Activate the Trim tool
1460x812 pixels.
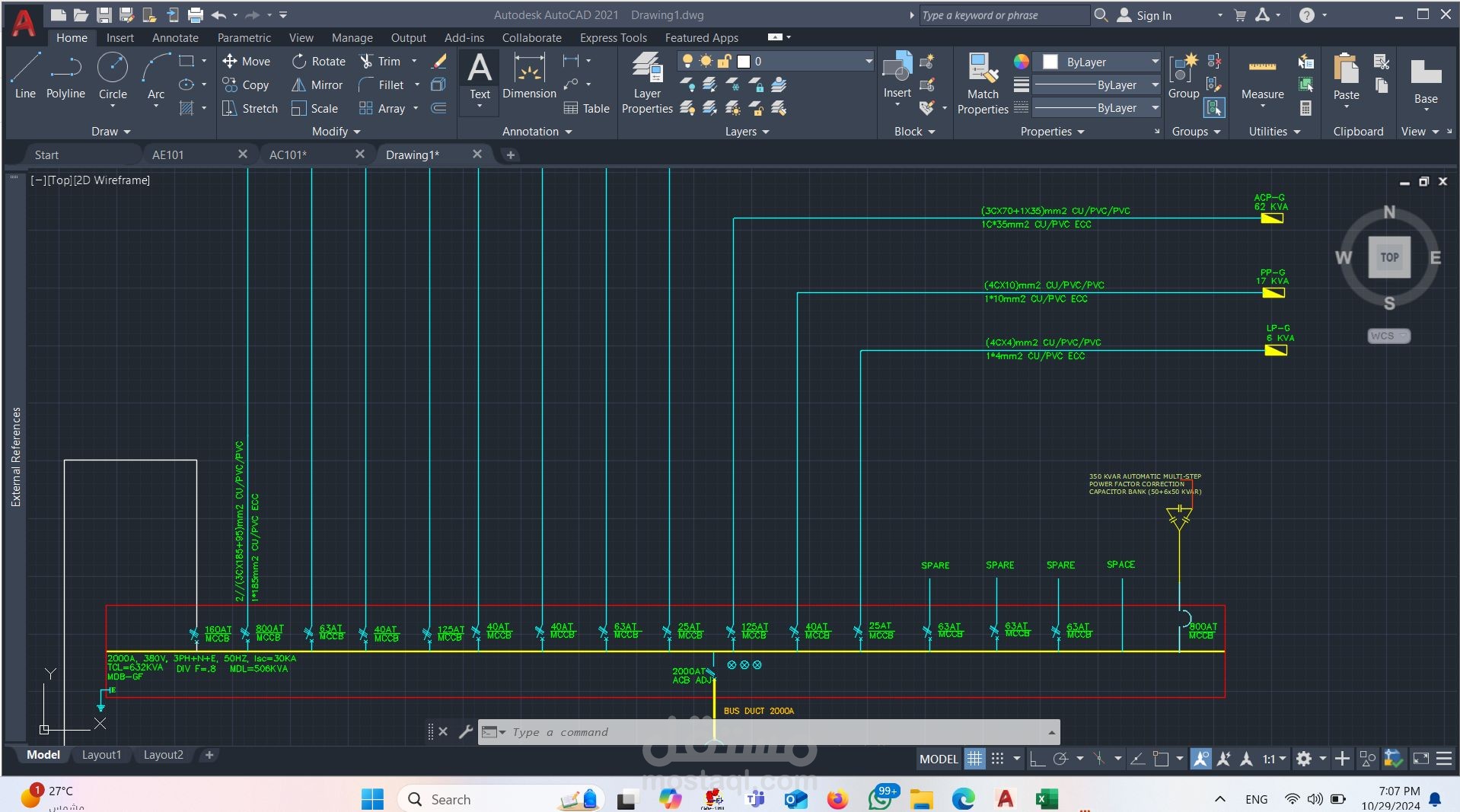tap(381, 62)
